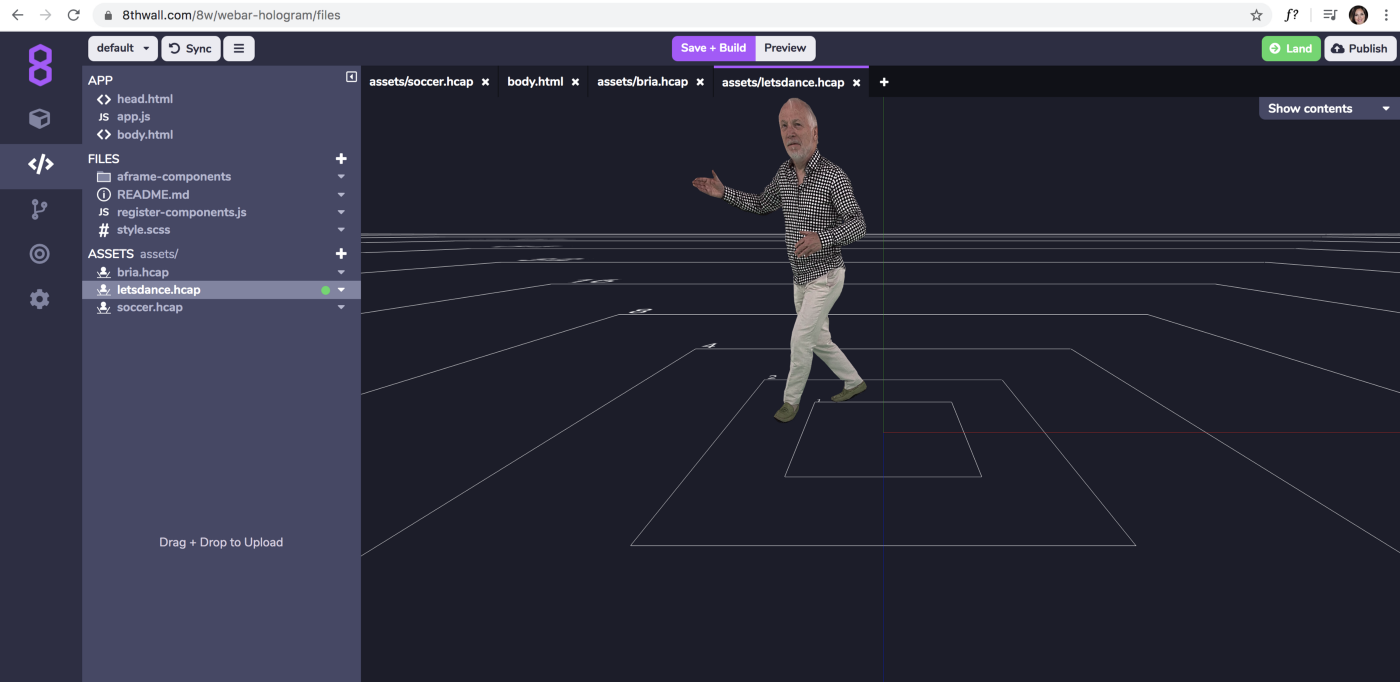Bookmark this page with star icon

pos(1256,15)
